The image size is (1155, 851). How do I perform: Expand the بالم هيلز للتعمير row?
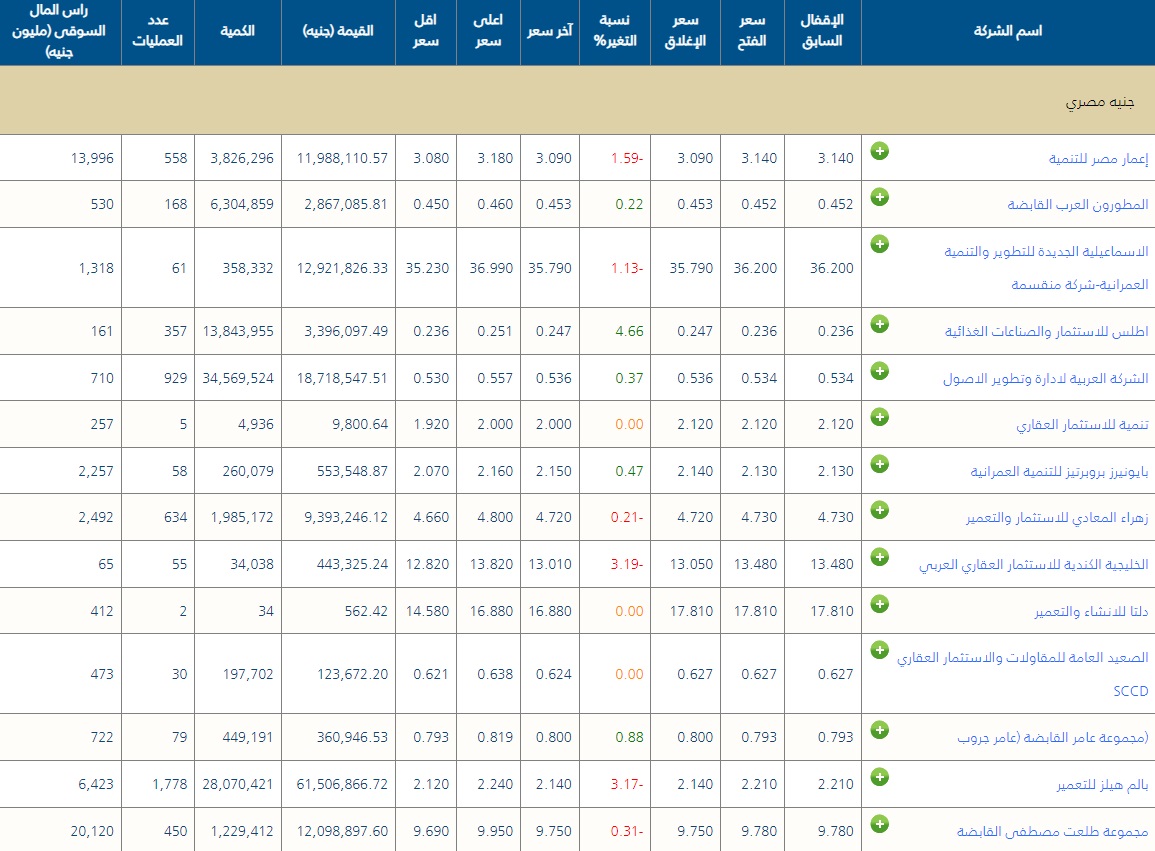tap(880, 777)
